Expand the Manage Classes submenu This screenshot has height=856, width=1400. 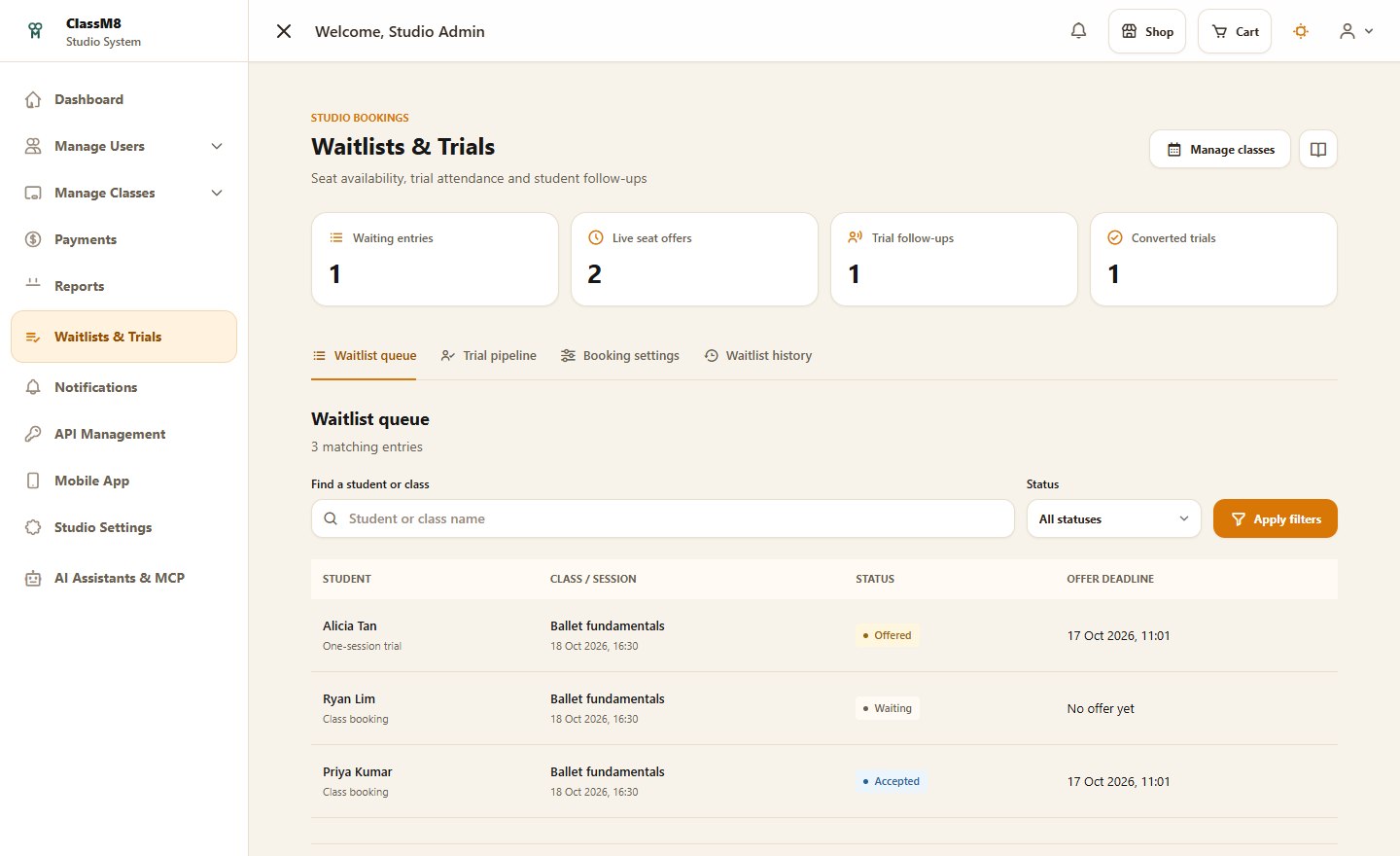(x=217, y=193)
